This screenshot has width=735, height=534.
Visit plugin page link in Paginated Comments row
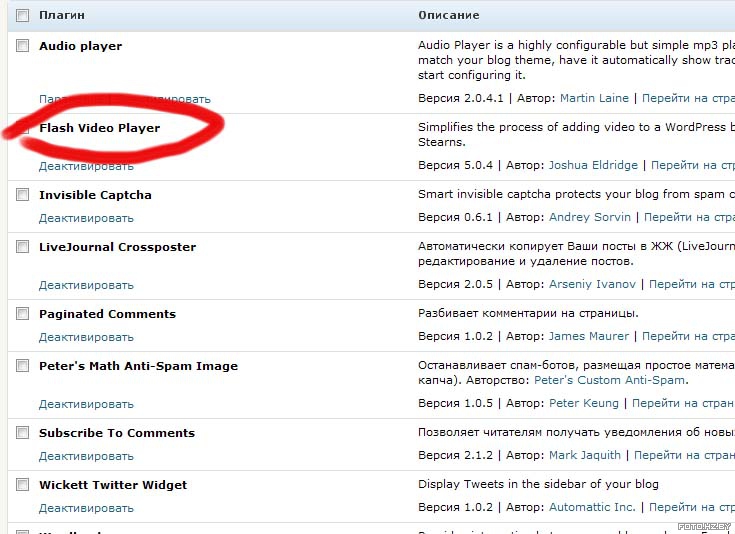click(x=688, y=337)
